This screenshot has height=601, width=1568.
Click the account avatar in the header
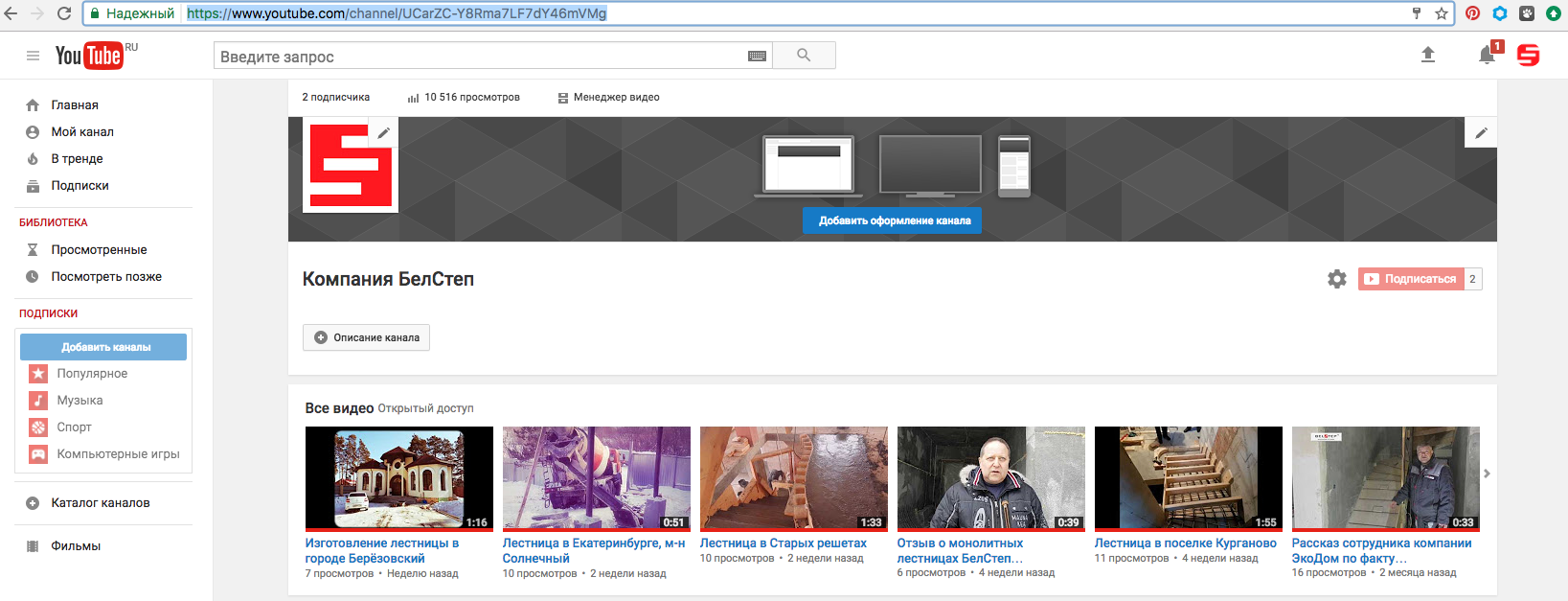click(x=1528, y=56)
